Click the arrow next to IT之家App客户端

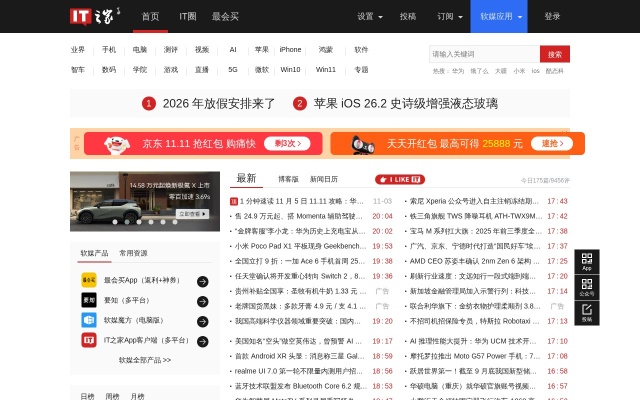pos(204,340)
